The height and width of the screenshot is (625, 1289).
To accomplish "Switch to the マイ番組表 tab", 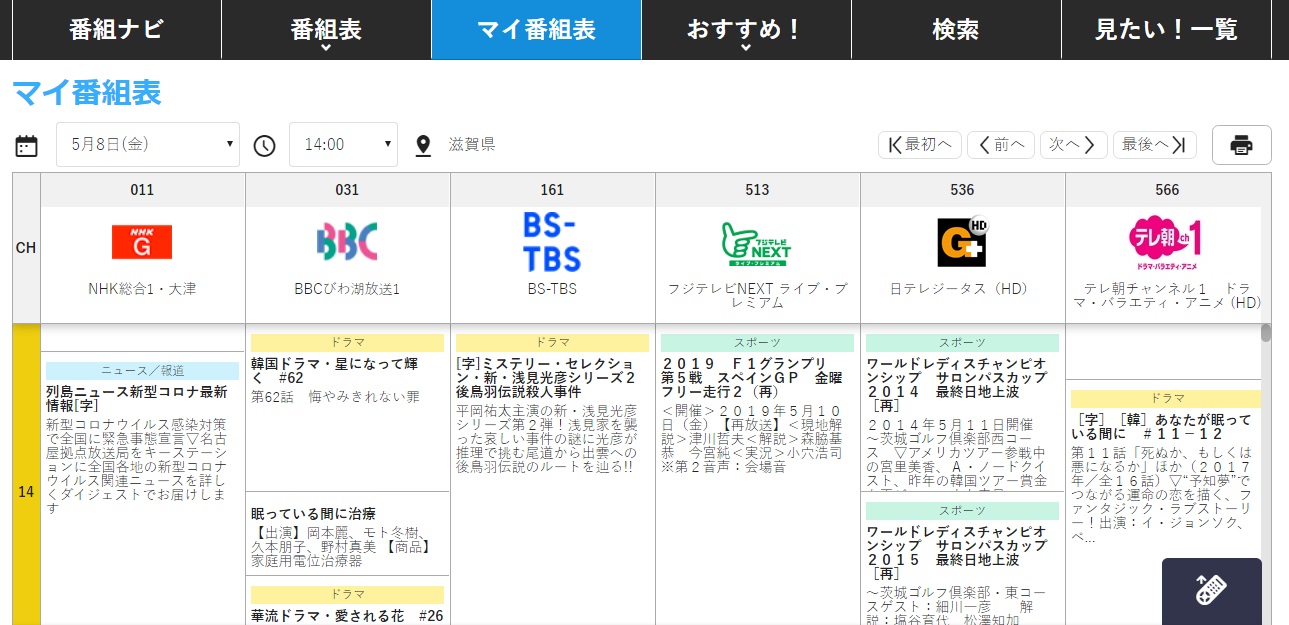I will [536, 30].
